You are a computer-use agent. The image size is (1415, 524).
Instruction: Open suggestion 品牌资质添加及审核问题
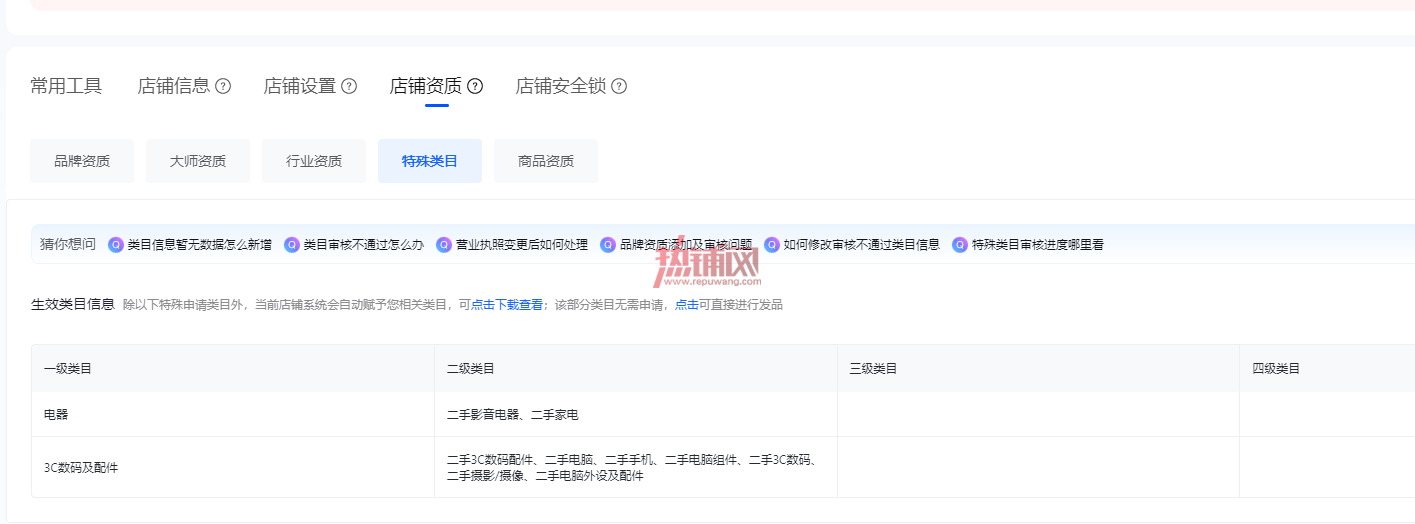686,244
